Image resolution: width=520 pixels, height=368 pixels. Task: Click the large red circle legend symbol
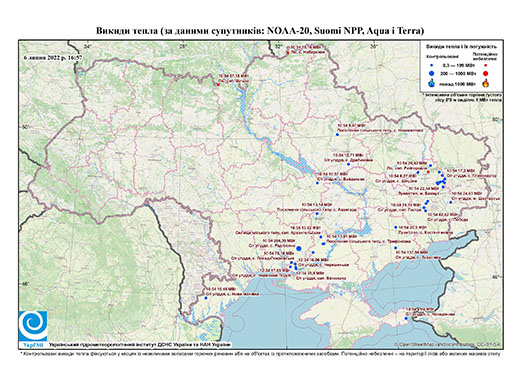(x=485, y=73)
